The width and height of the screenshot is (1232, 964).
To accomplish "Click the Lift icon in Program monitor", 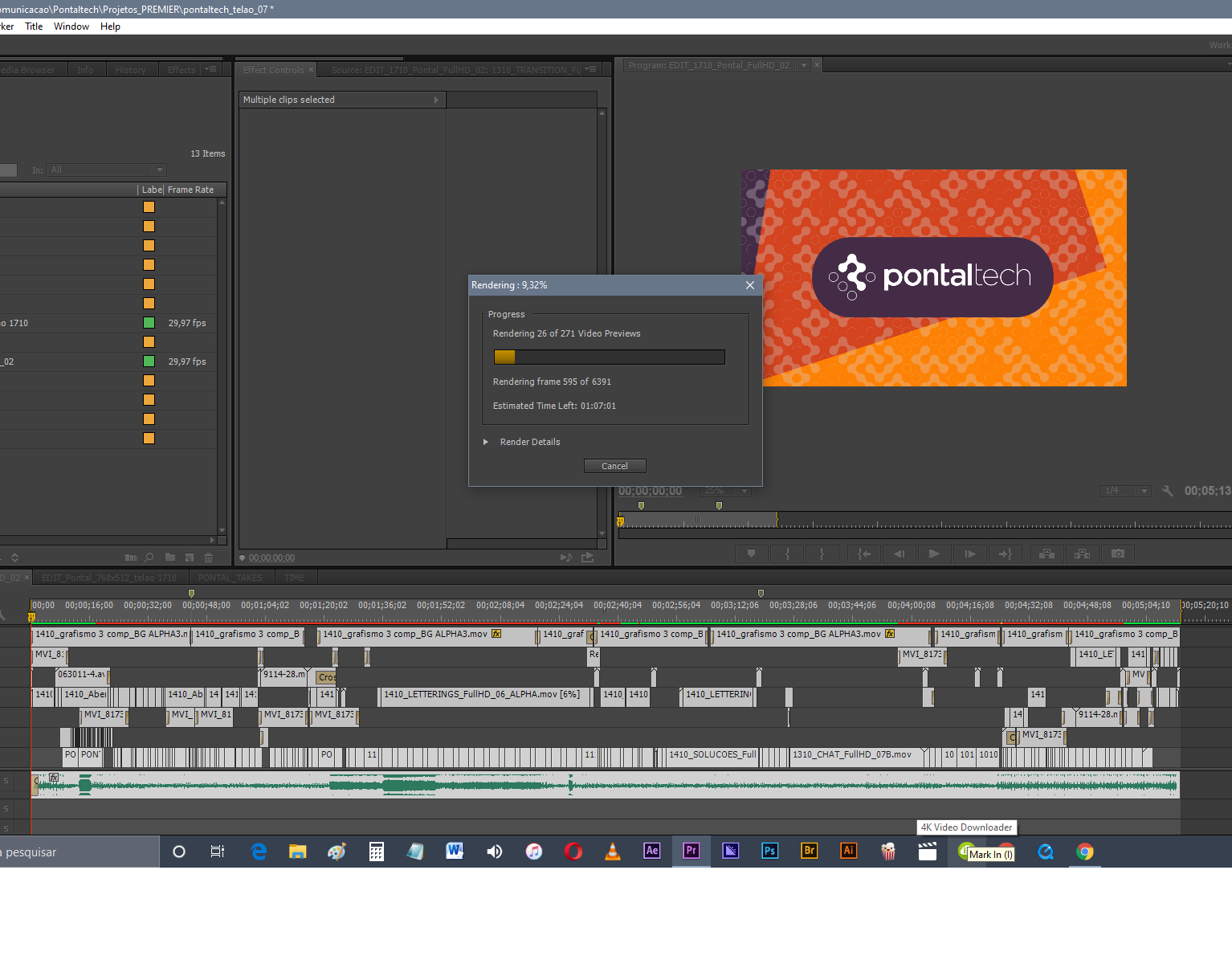I will click(1046, 553).
